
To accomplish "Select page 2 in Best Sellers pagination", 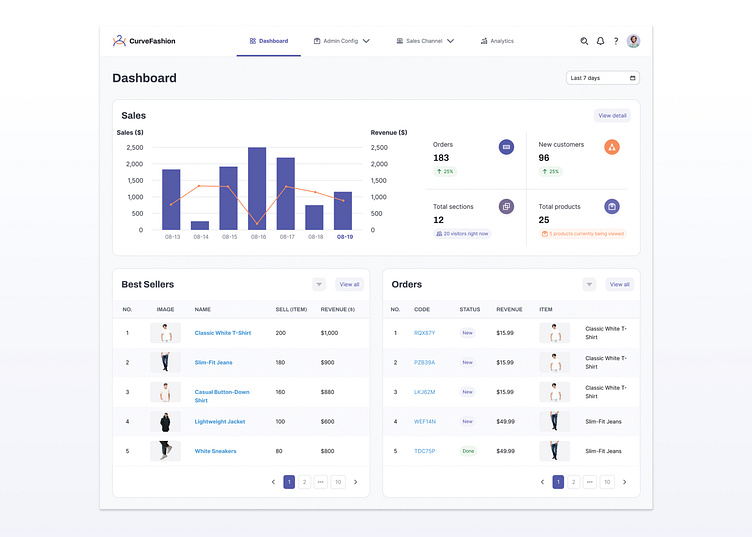I will coord(305,482).
